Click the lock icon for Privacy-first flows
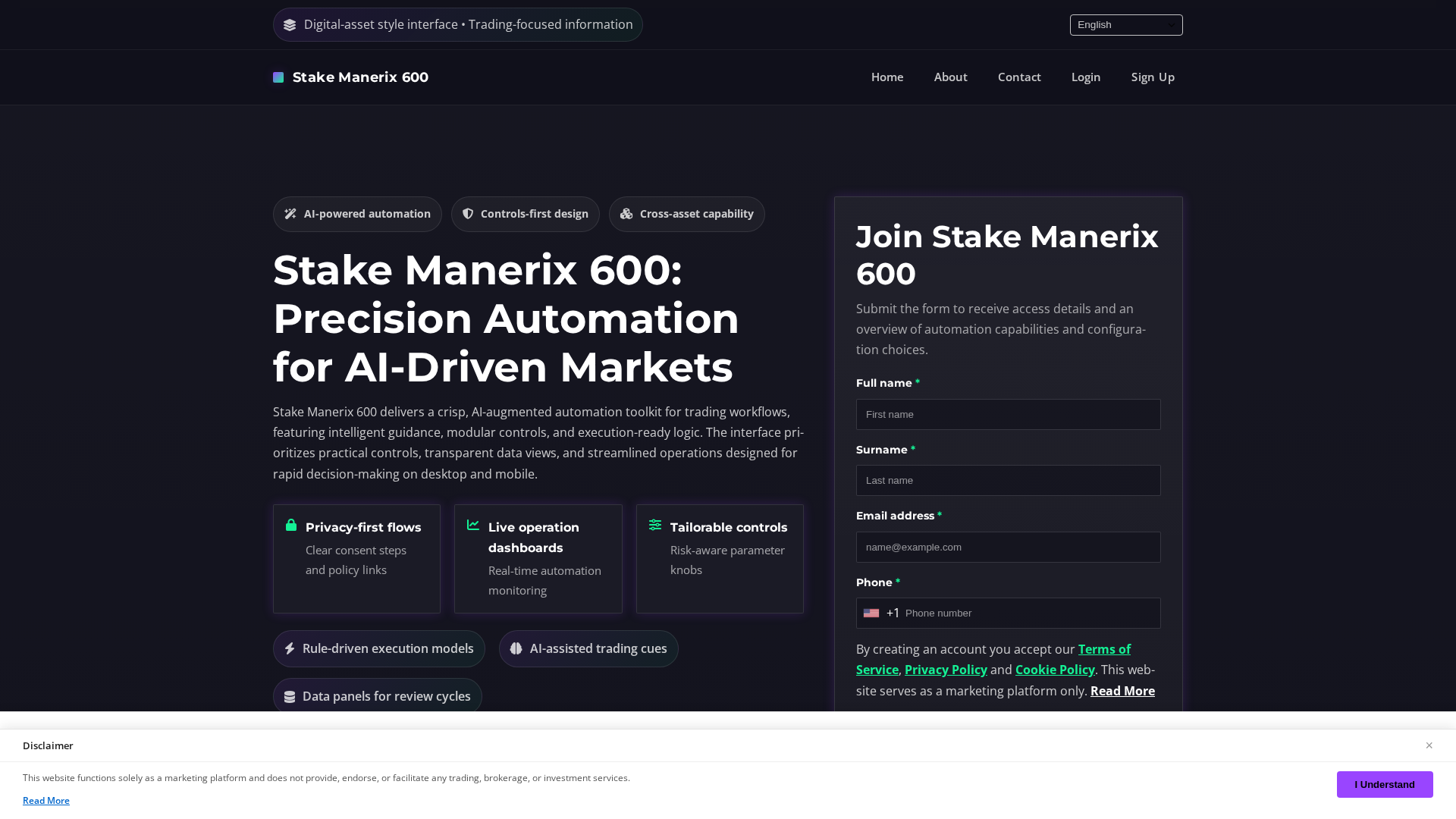 click(x=291, y=525)
